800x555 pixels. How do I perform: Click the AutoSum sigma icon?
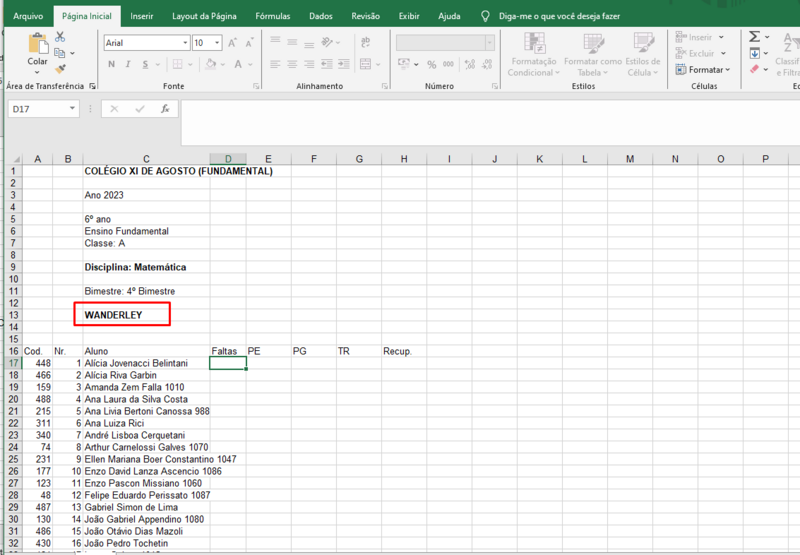[754, 37]
